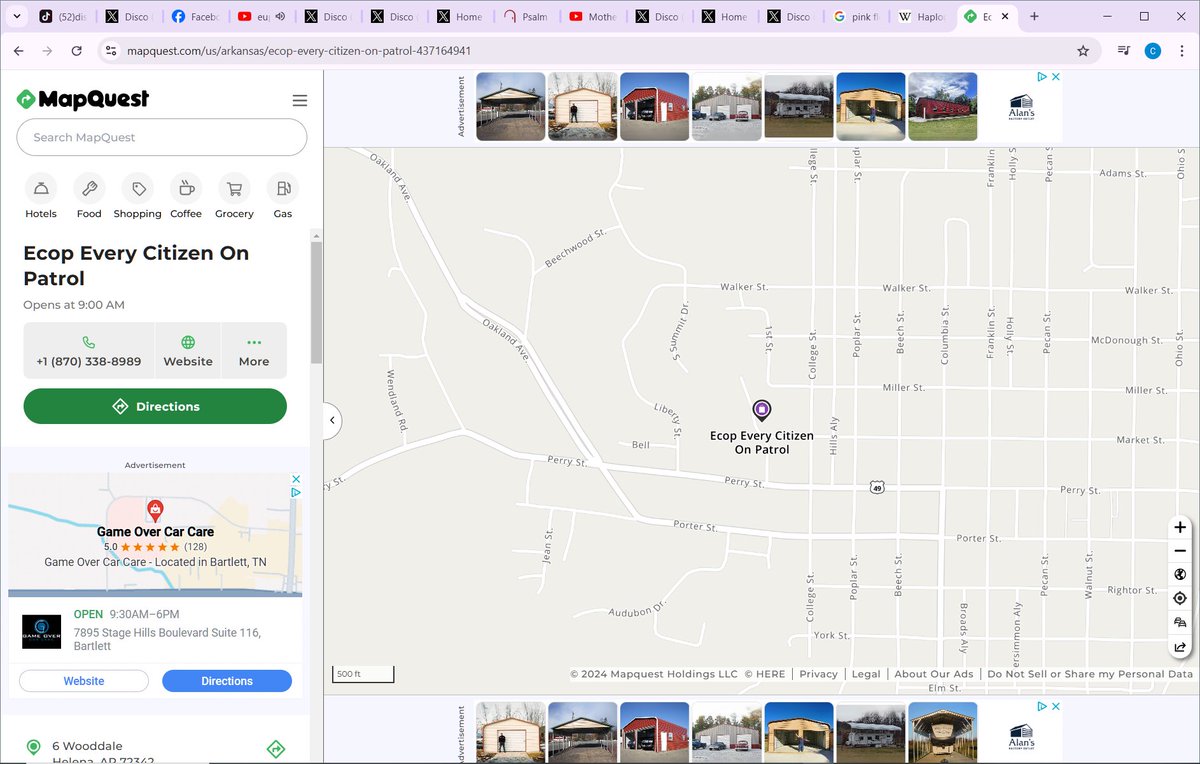The height and width of the screenshot is (764, 1200).
Task: Click the Oakland Ave. street label near Beechwood
Action: click(x=391, y=178)
